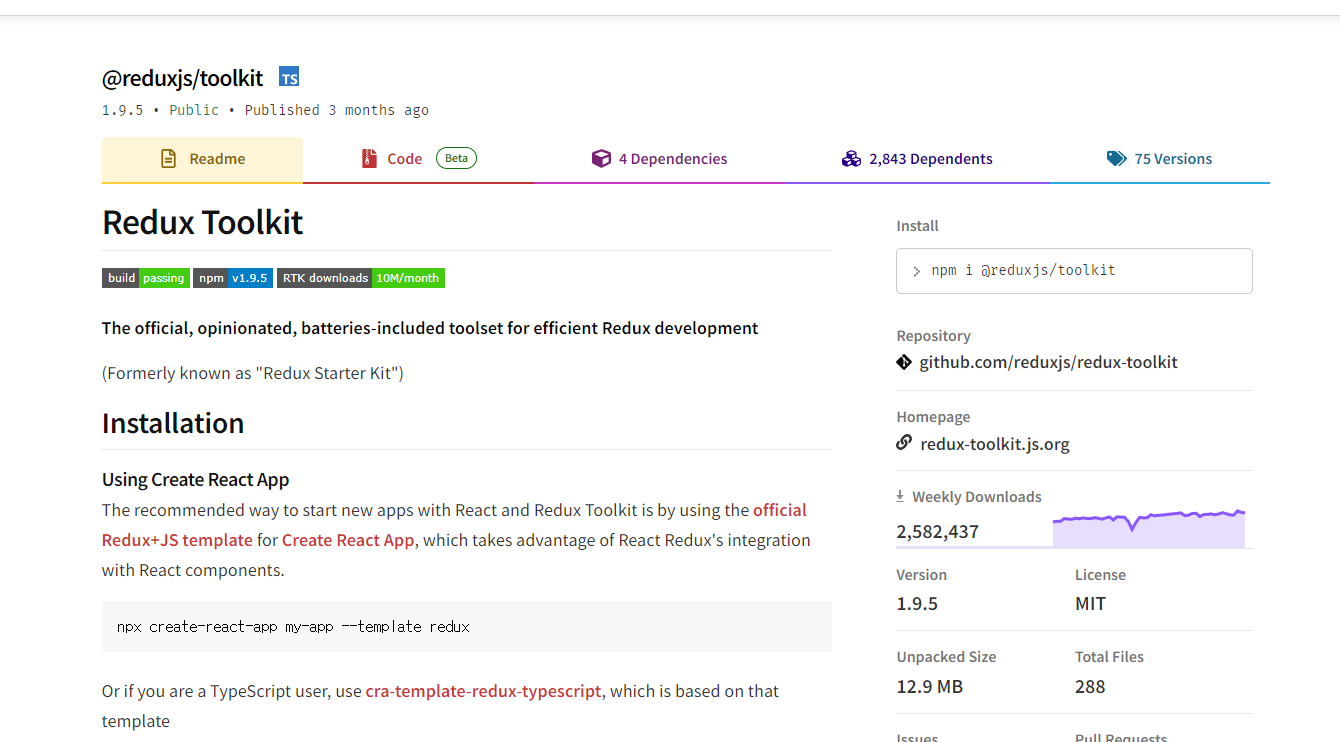Click the Repository sidebar label
The width and height of the screenshot is (1340, 742).
[x=933, y=336]
